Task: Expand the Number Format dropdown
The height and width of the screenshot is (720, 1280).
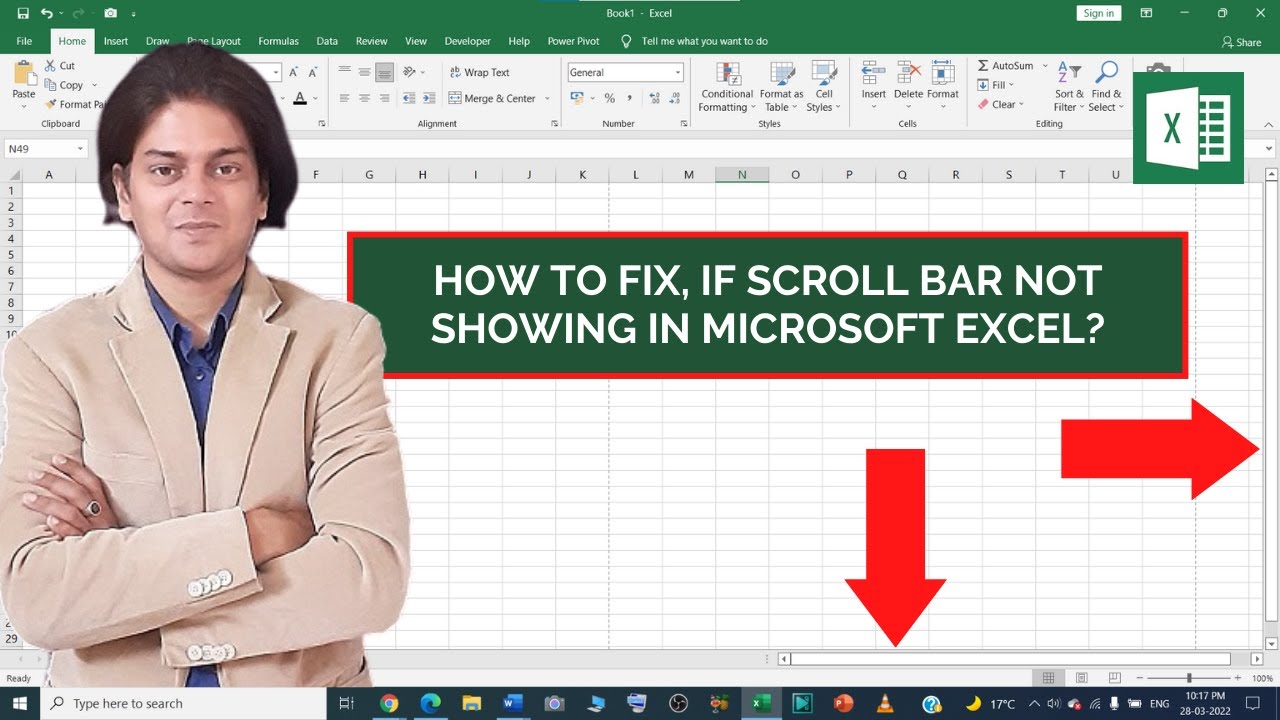Action: (677, 72)
